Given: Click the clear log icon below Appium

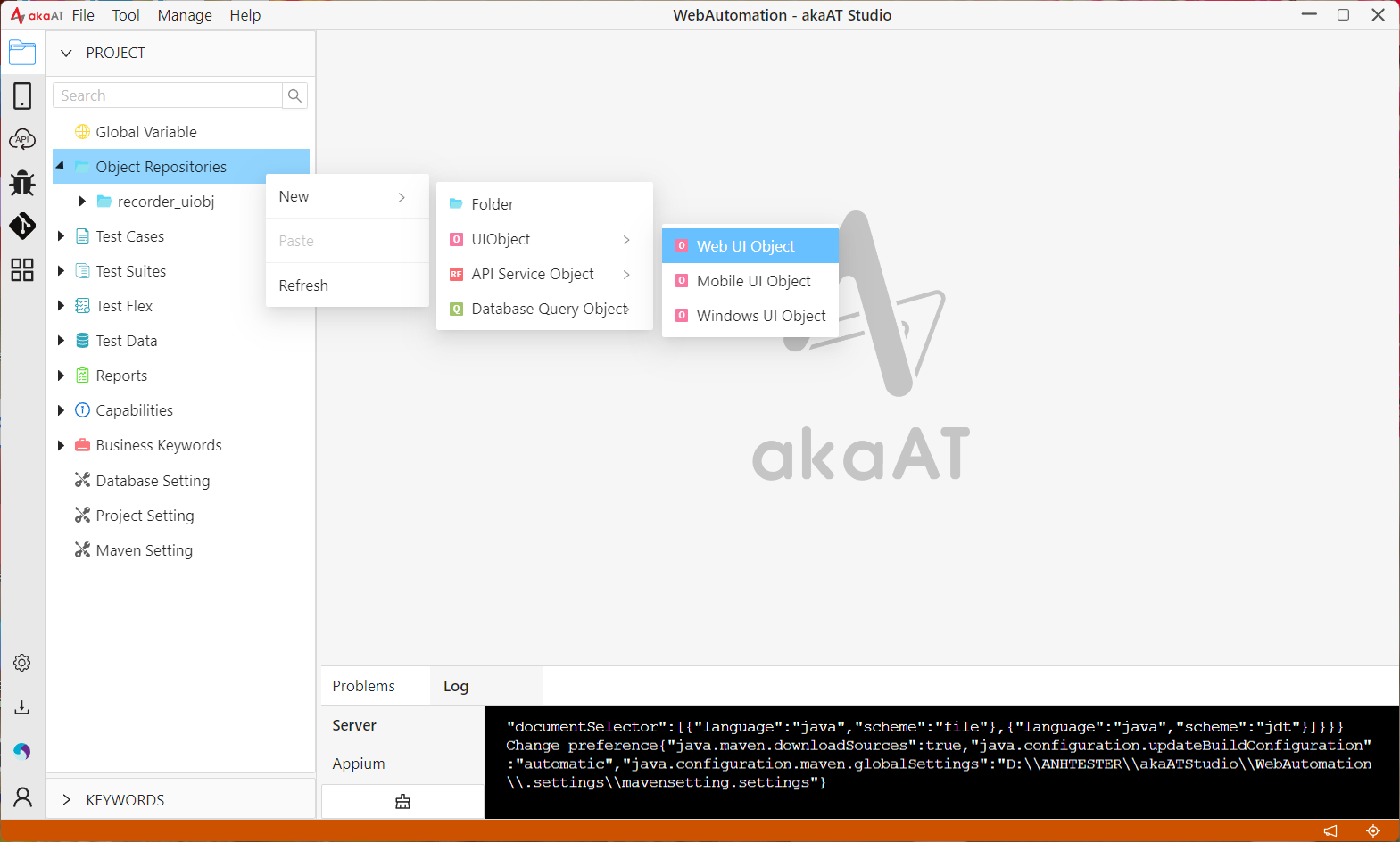Looking at the screenshot, I should coord(402,801).
